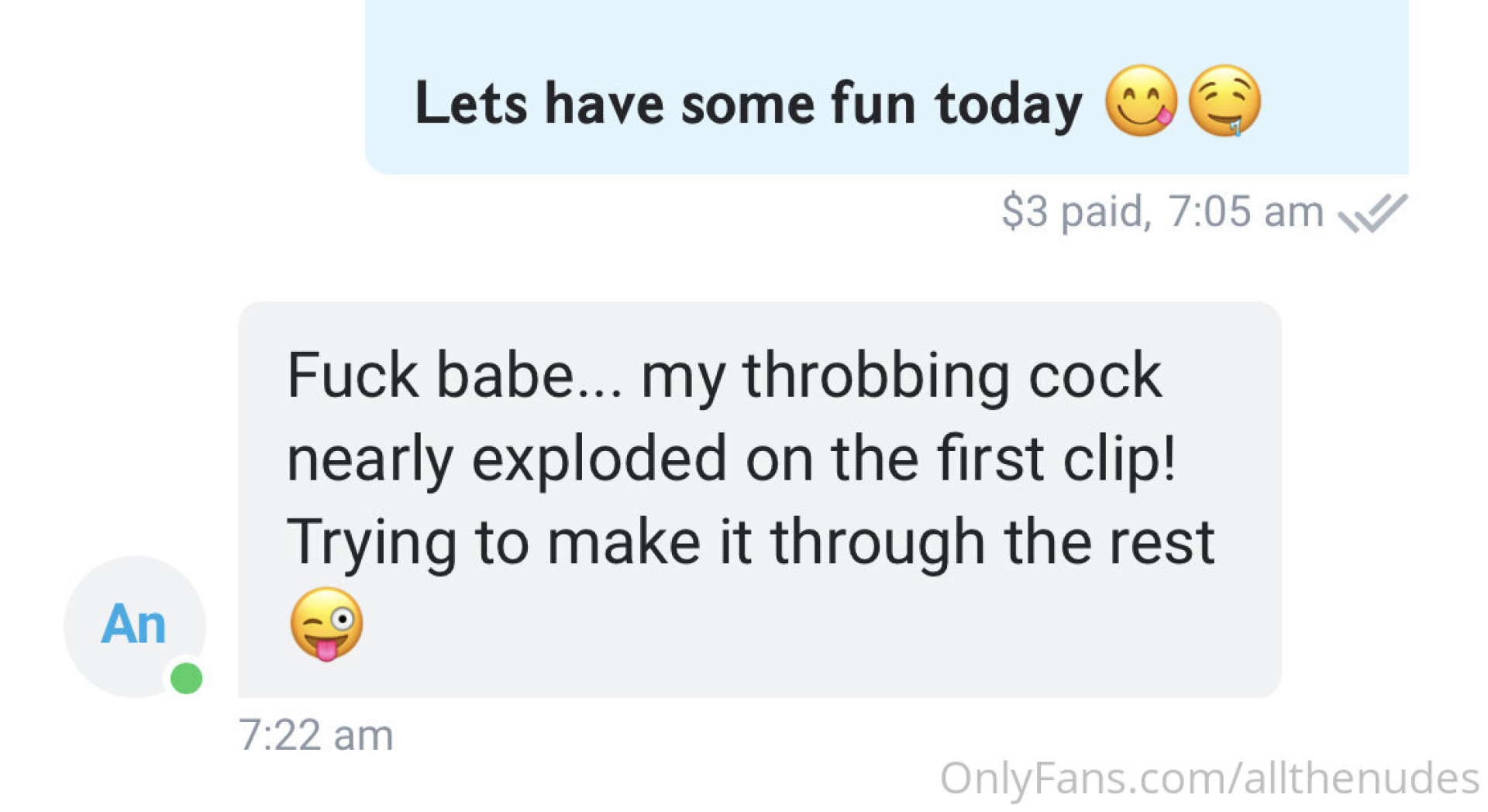Image resolution: width=1488 pixels, height=812 pixels.
Task: Click the "$3 paid" label
Action: coord(1072,212)
